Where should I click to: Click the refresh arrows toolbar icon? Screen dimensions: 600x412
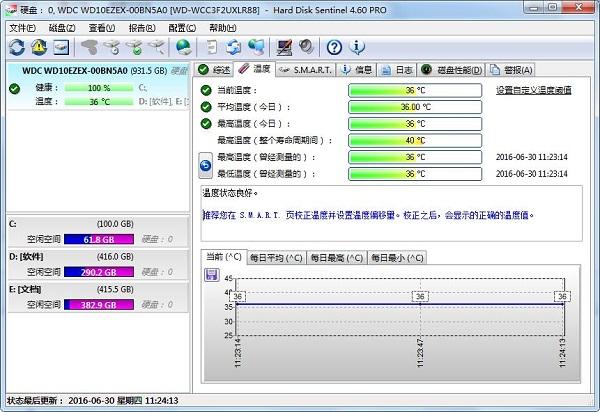17,47
